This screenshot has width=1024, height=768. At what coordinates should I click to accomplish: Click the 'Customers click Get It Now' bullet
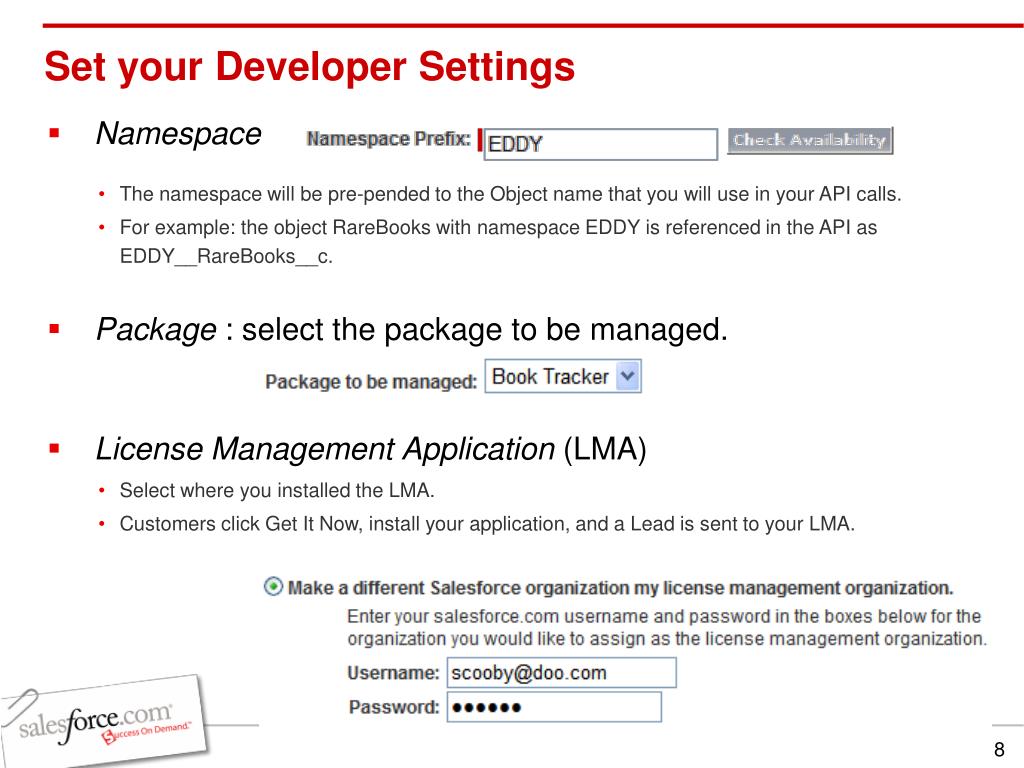(x=487, y=524)
